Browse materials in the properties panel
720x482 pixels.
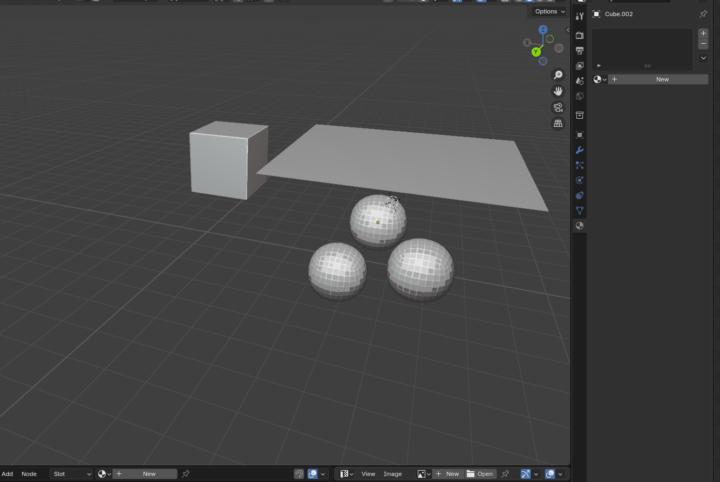click(600, 79)
